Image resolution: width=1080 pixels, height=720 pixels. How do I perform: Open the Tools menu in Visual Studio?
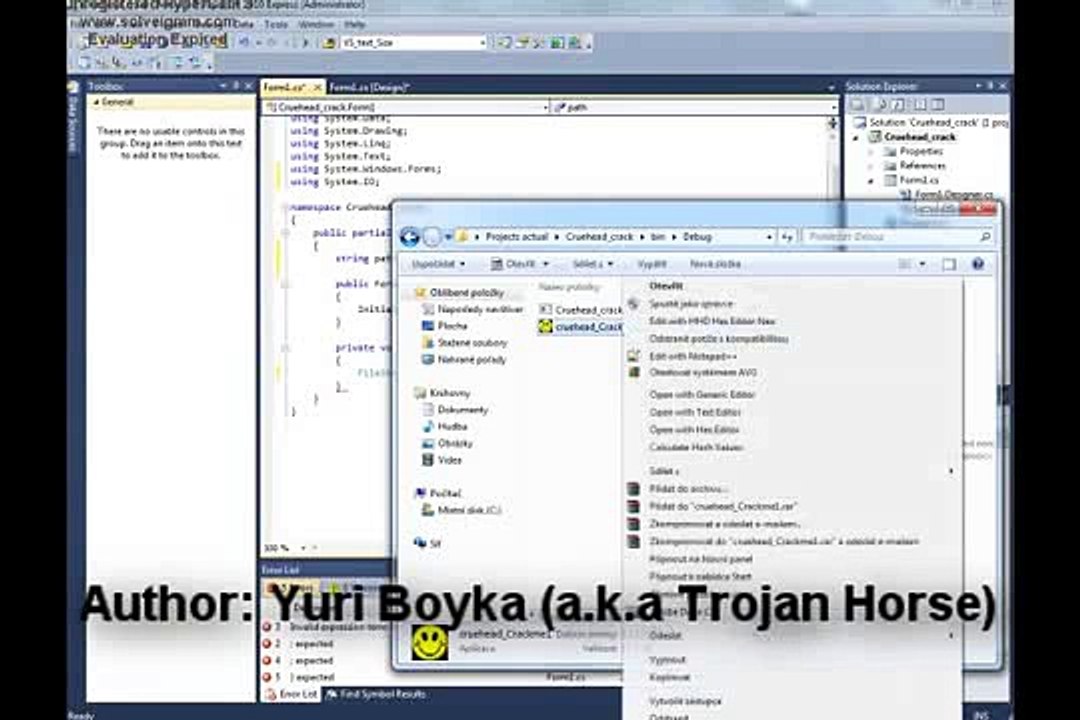point(276,24)
